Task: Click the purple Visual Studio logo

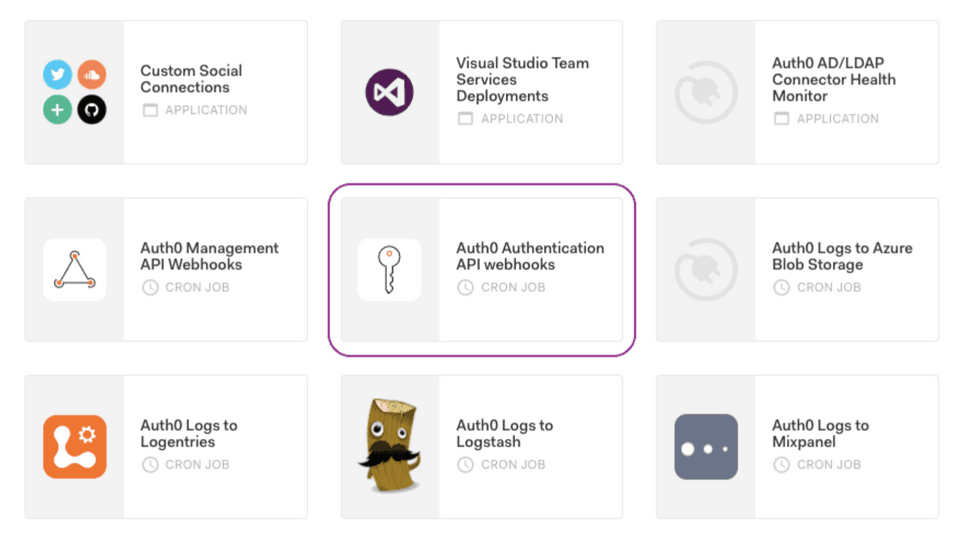Action: pos(389,92)
